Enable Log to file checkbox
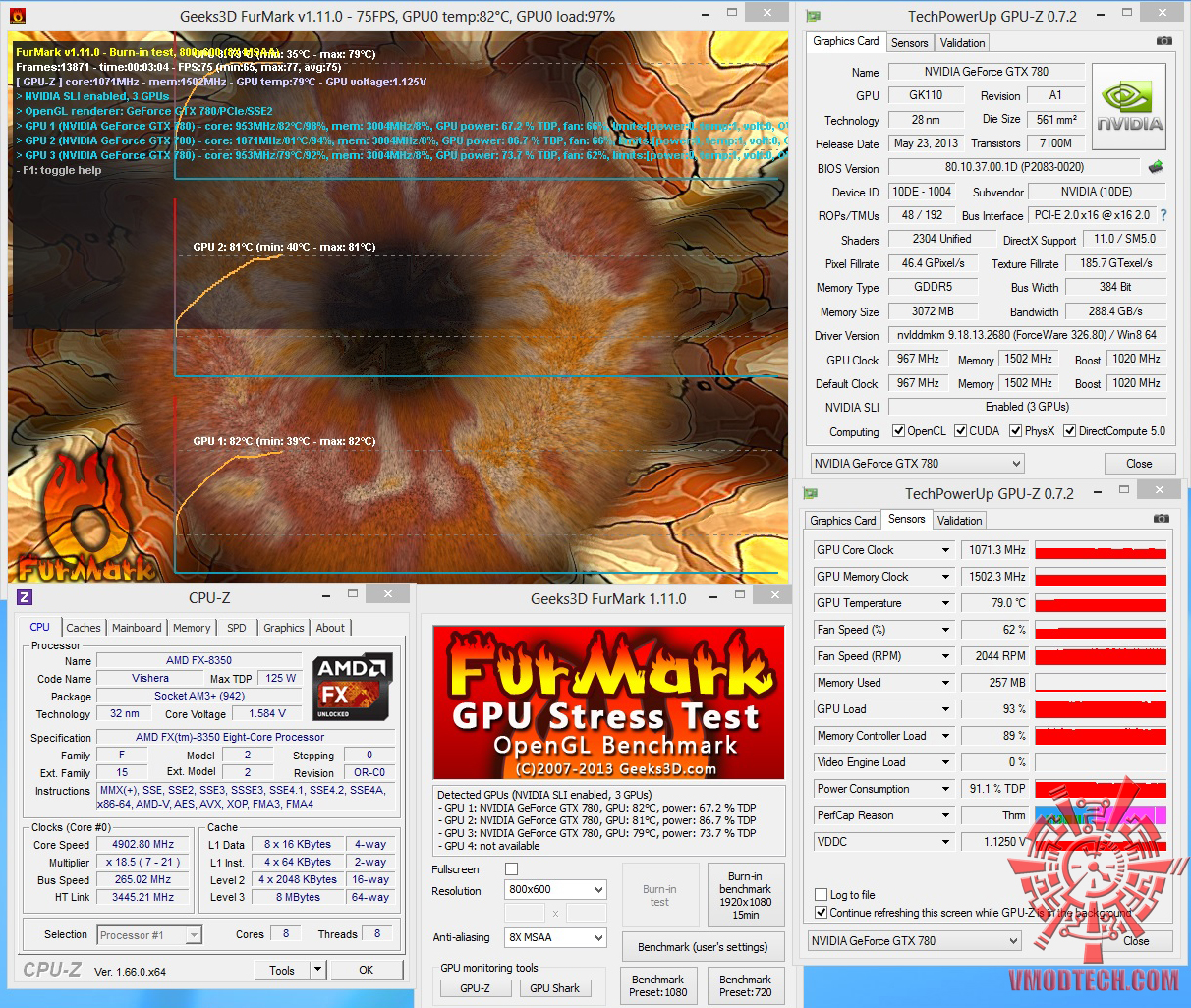The image size is (1191, 1008). [x=822, y=895]
